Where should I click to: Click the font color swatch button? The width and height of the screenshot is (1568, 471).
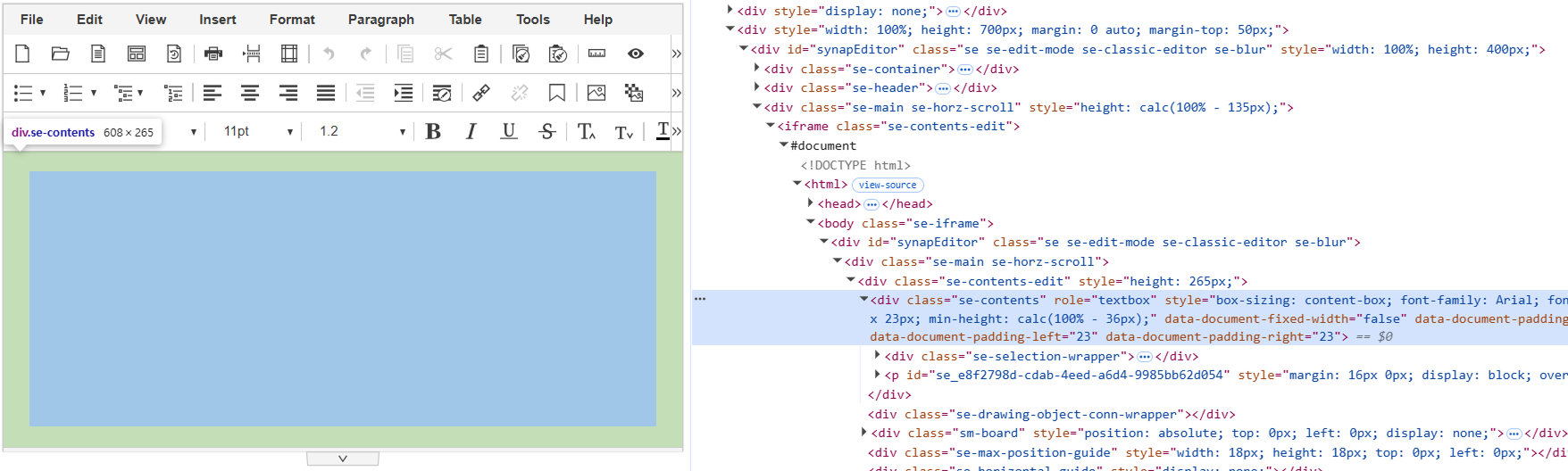point(663,131)
